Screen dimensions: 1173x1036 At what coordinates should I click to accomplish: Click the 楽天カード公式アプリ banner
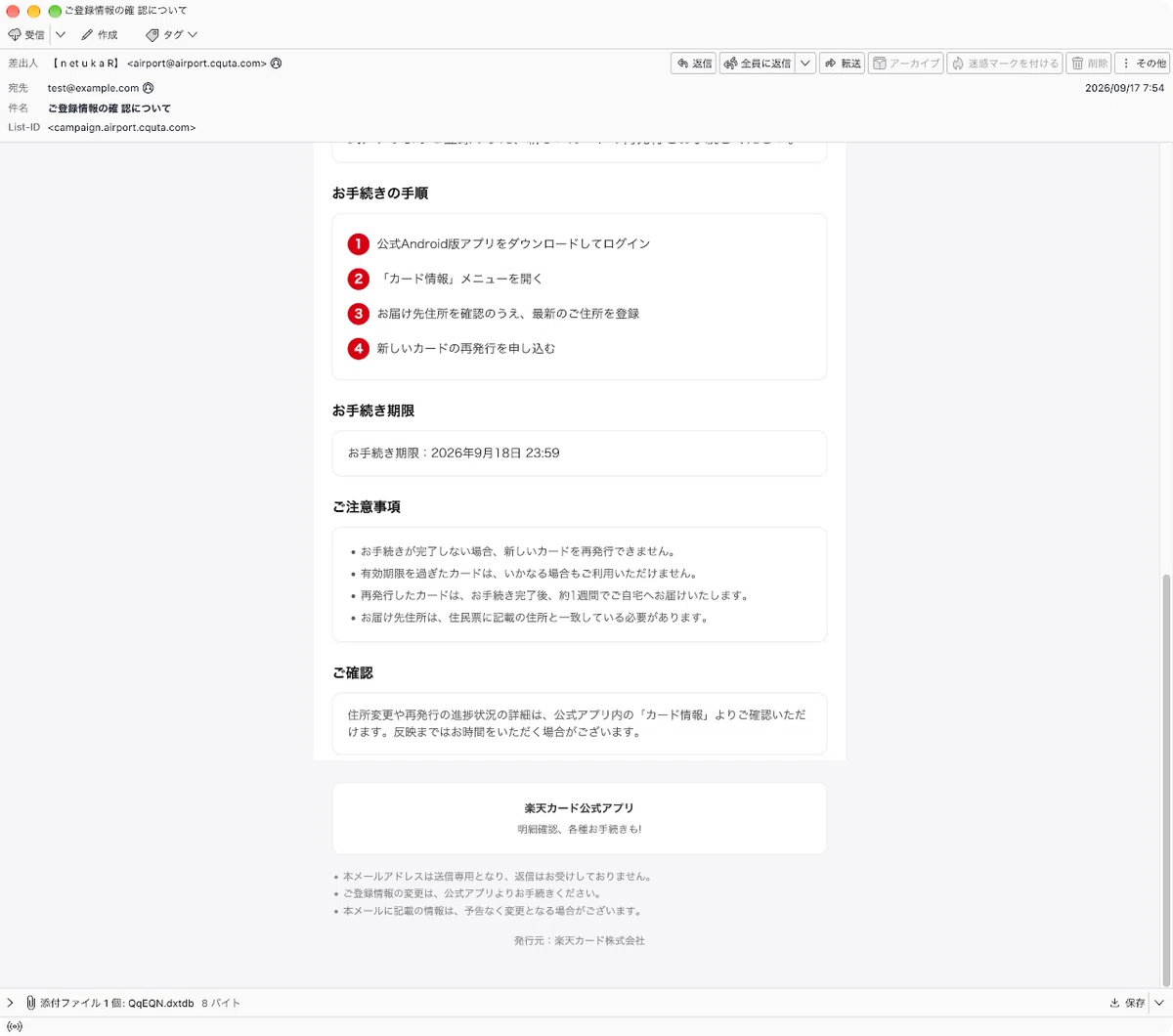580,818
